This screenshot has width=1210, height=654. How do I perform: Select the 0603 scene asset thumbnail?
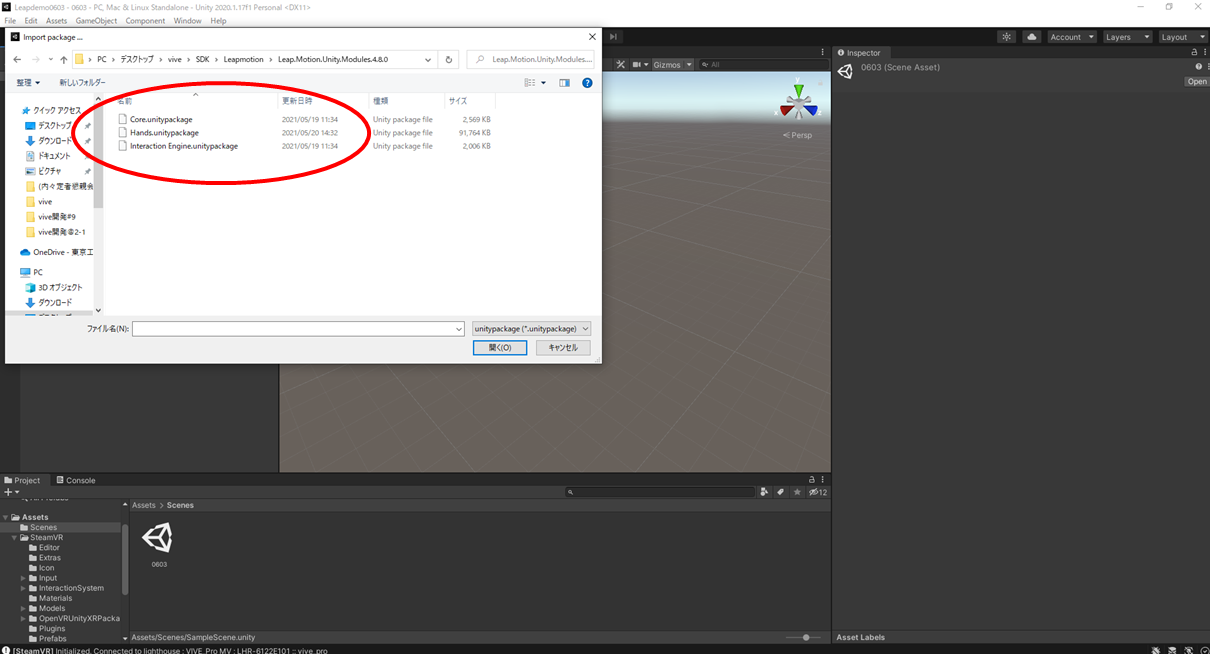tap(158, 538)
